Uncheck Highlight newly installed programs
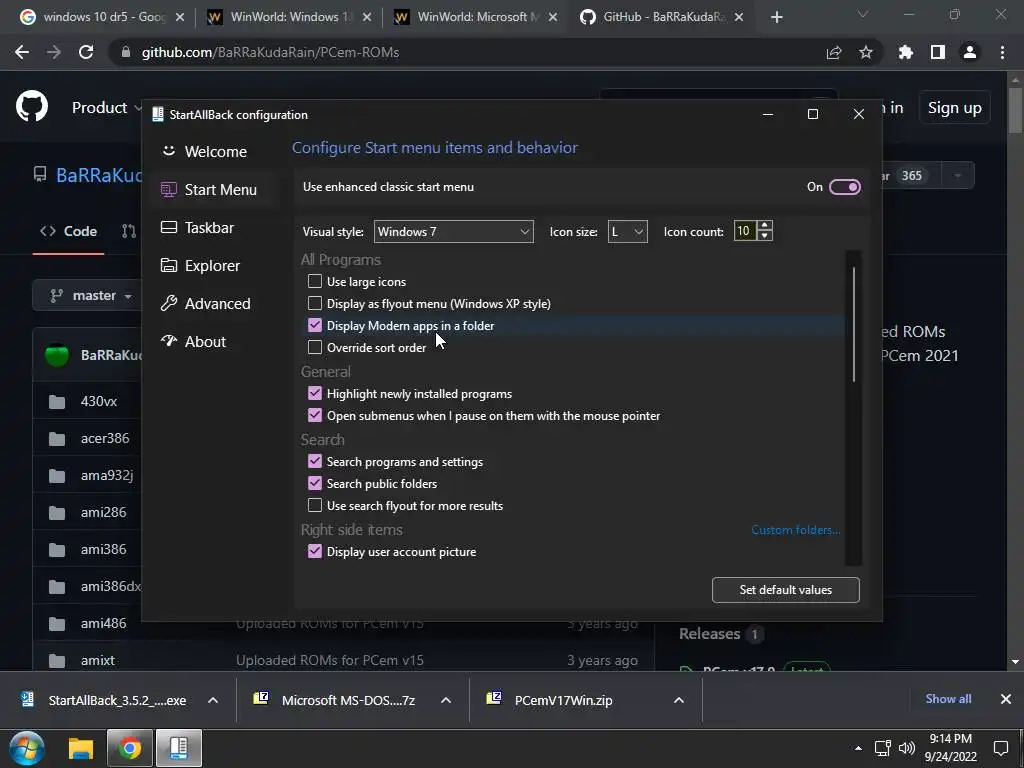This screenshot has width=1024, height=768. tap(315, 394)
